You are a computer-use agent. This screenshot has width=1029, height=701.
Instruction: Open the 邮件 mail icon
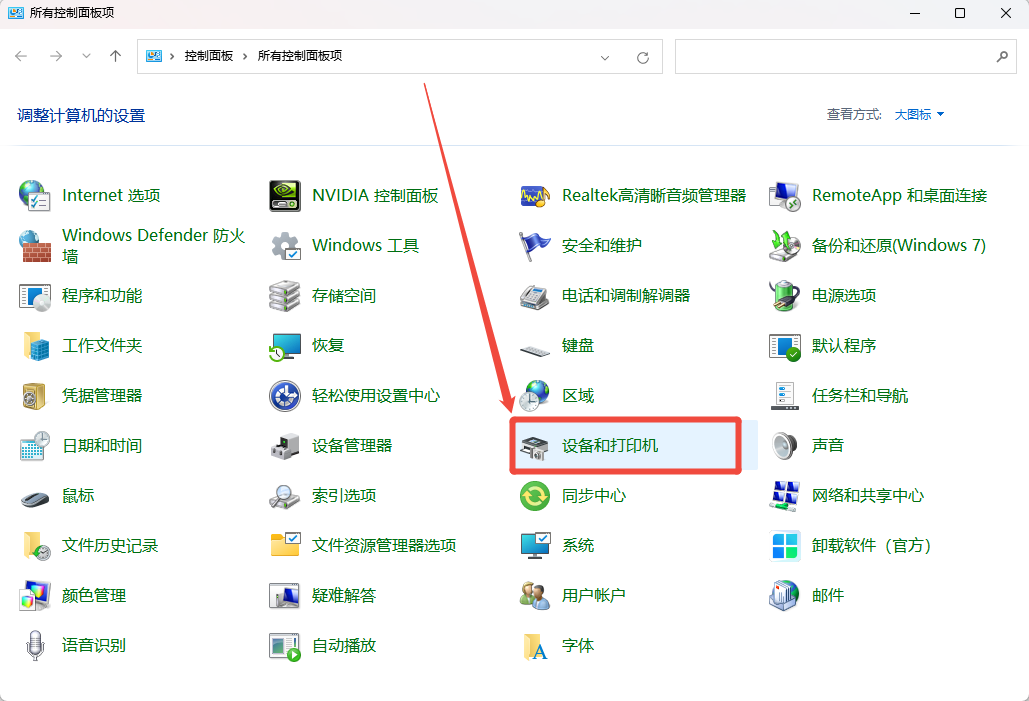(x=785, y=596)
